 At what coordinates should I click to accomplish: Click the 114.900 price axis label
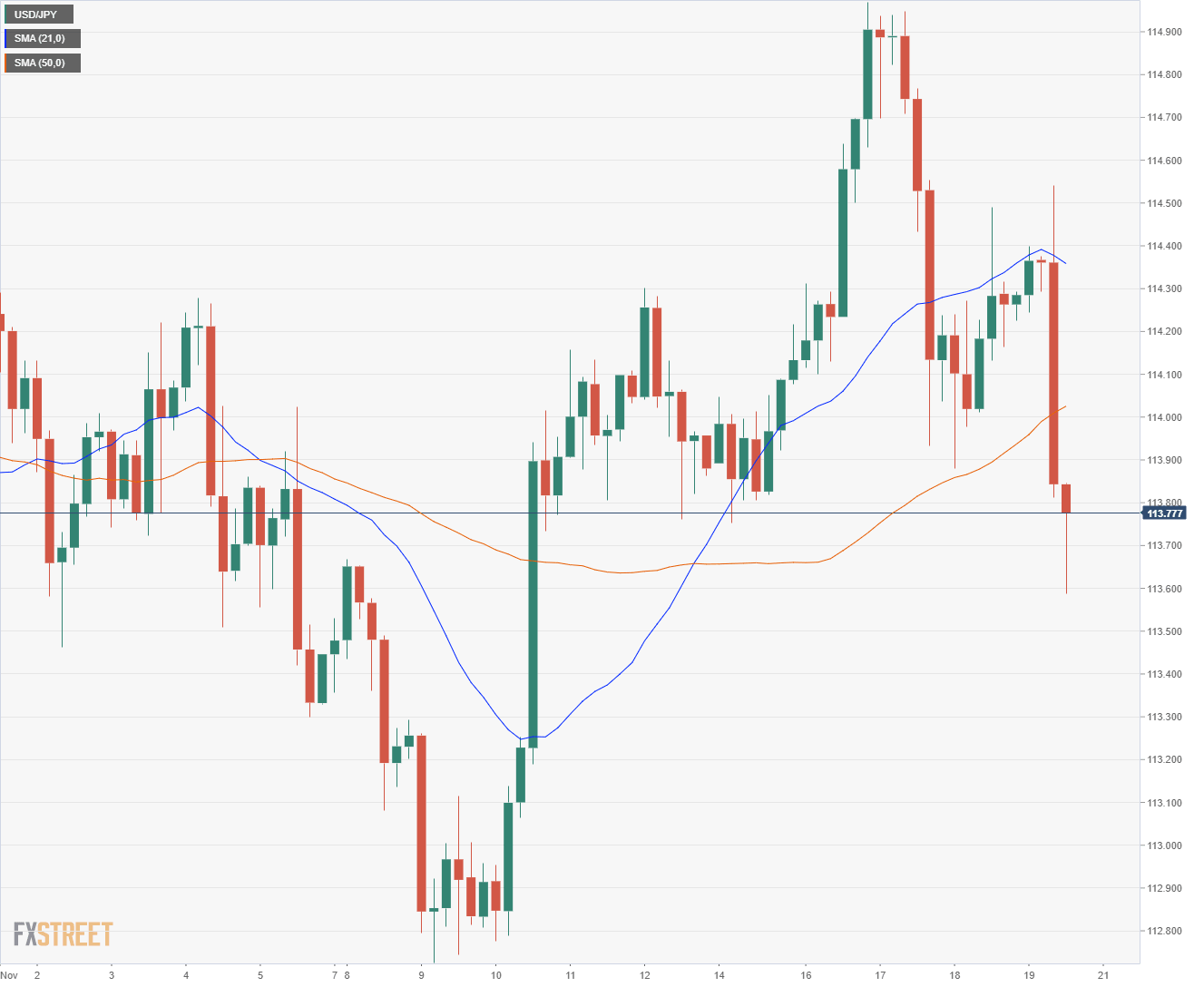pos(1164,33)
